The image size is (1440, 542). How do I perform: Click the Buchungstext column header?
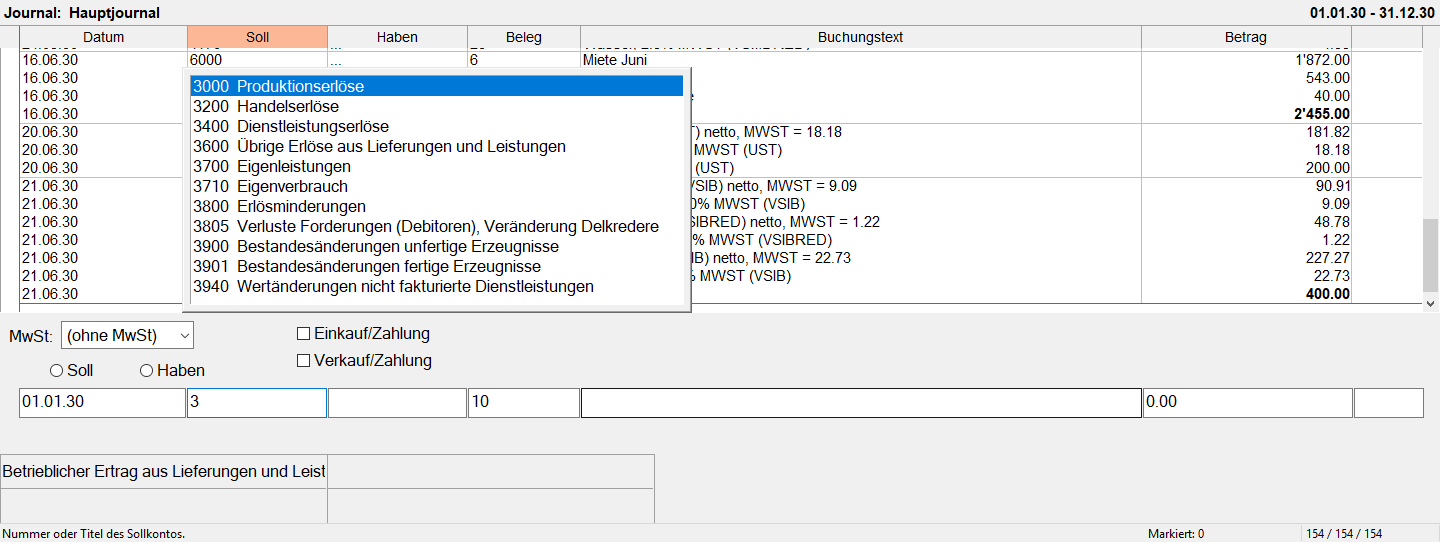pyautogui.click(x=861, y=37)
